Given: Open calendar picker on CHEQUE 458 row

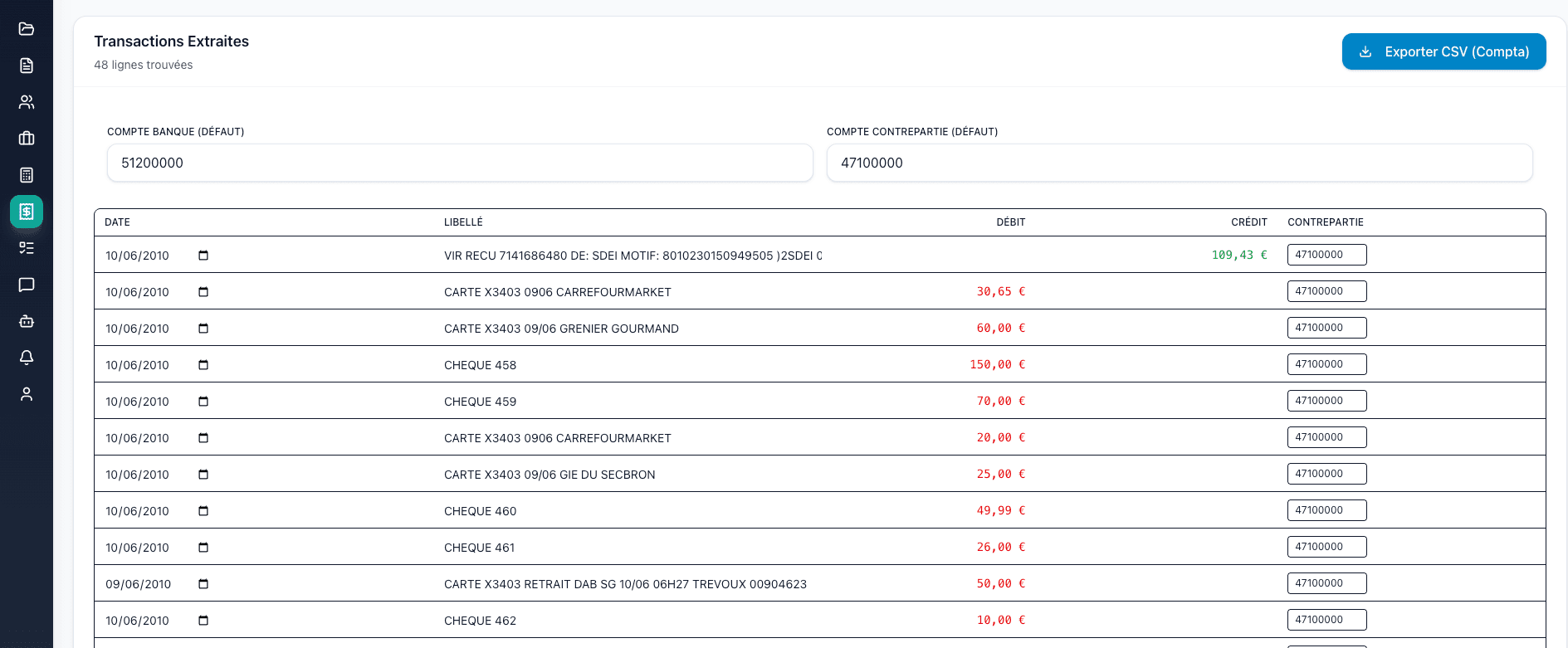Looking at the screenshot, I should (203, 365).
